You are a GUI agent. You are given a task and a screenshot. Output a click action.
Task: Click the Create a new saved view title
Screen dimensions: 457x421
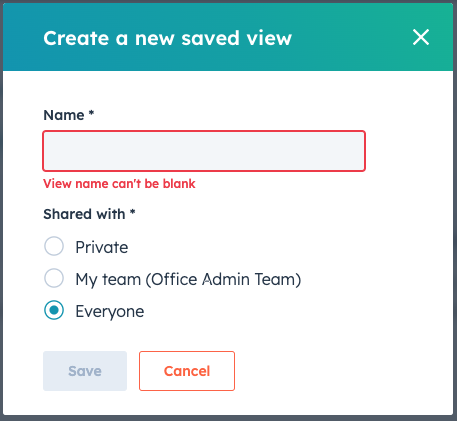[x=168, y=38]
